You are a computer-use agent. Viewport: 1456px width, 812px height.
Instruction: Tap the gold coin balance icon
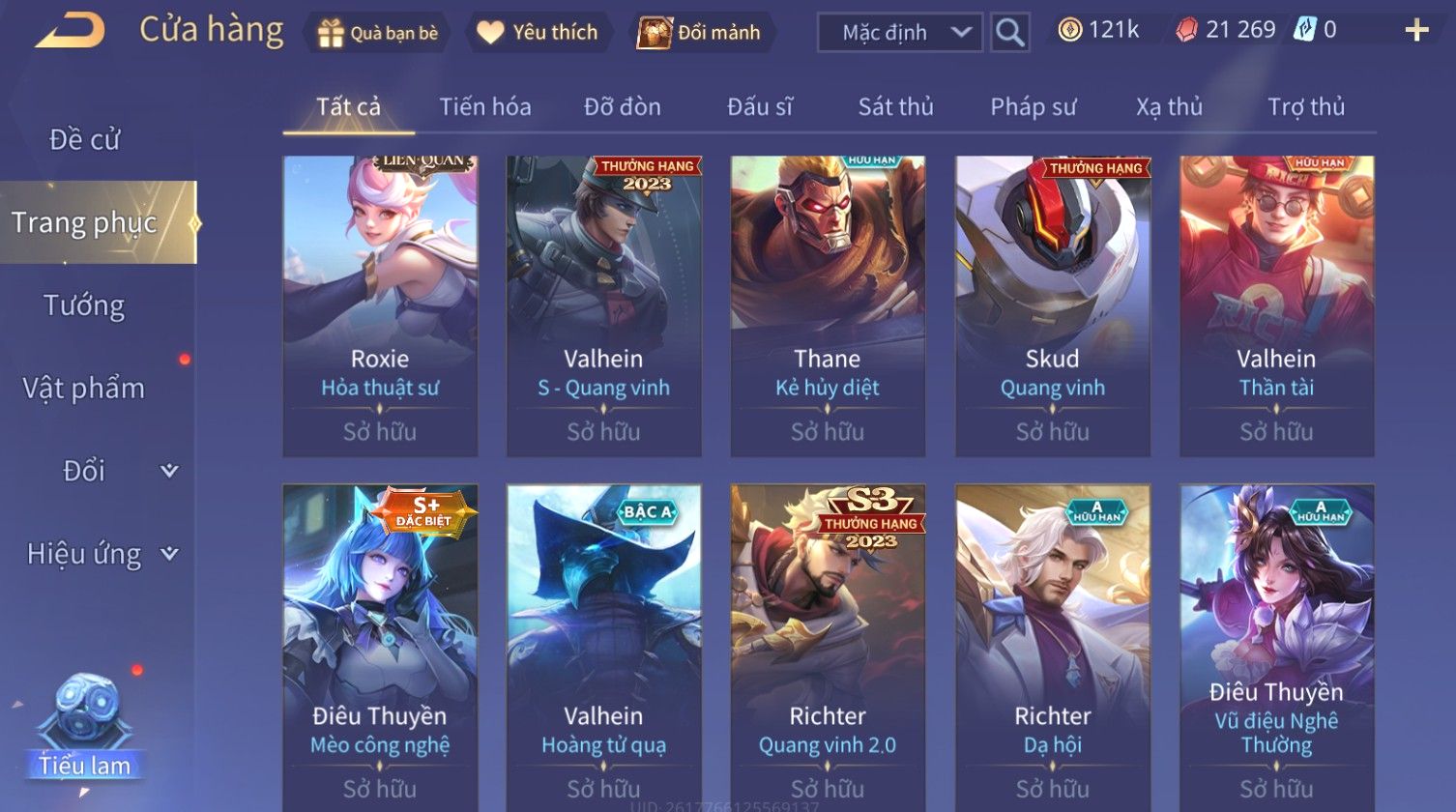pos(1069,30)
